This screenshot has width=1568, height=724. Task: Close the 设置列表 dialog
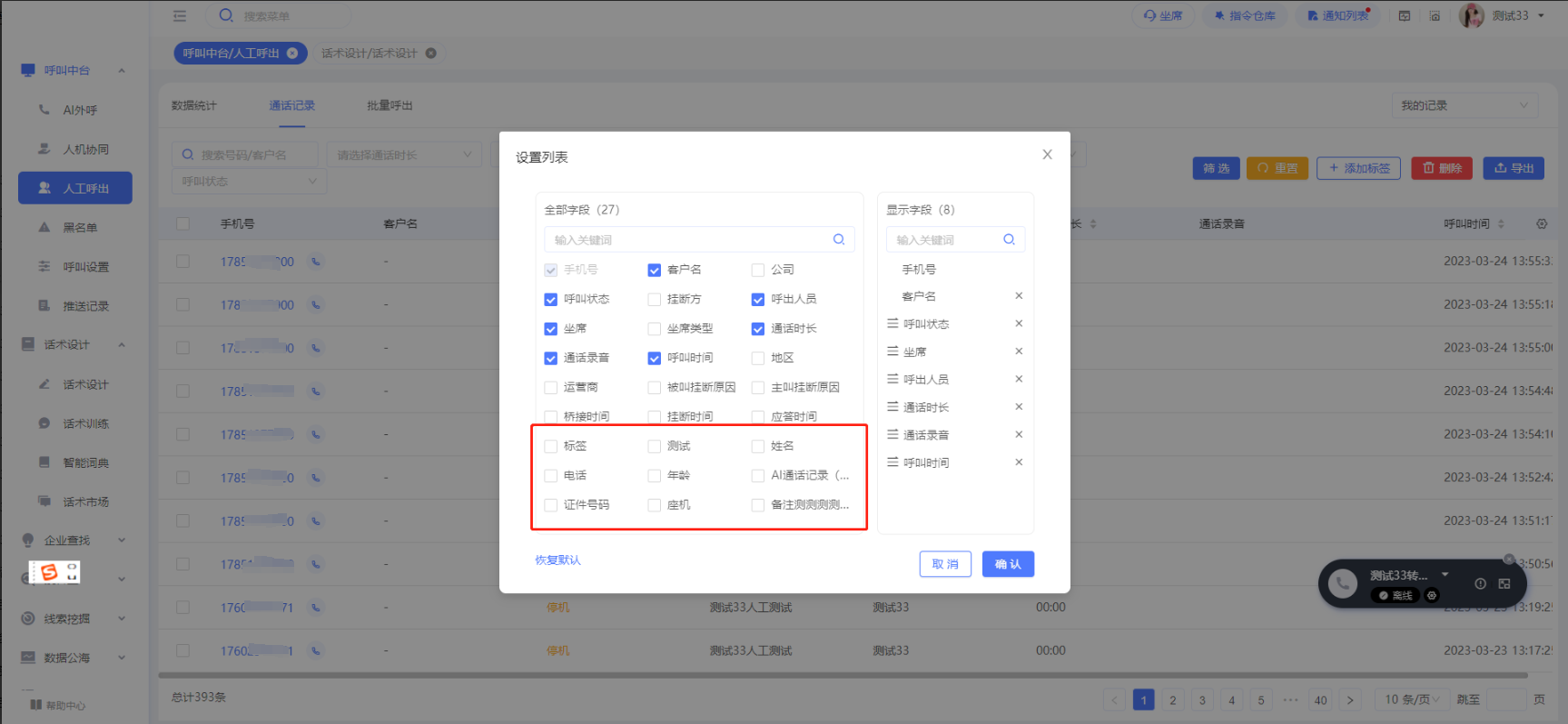[x=1047, y=155]
